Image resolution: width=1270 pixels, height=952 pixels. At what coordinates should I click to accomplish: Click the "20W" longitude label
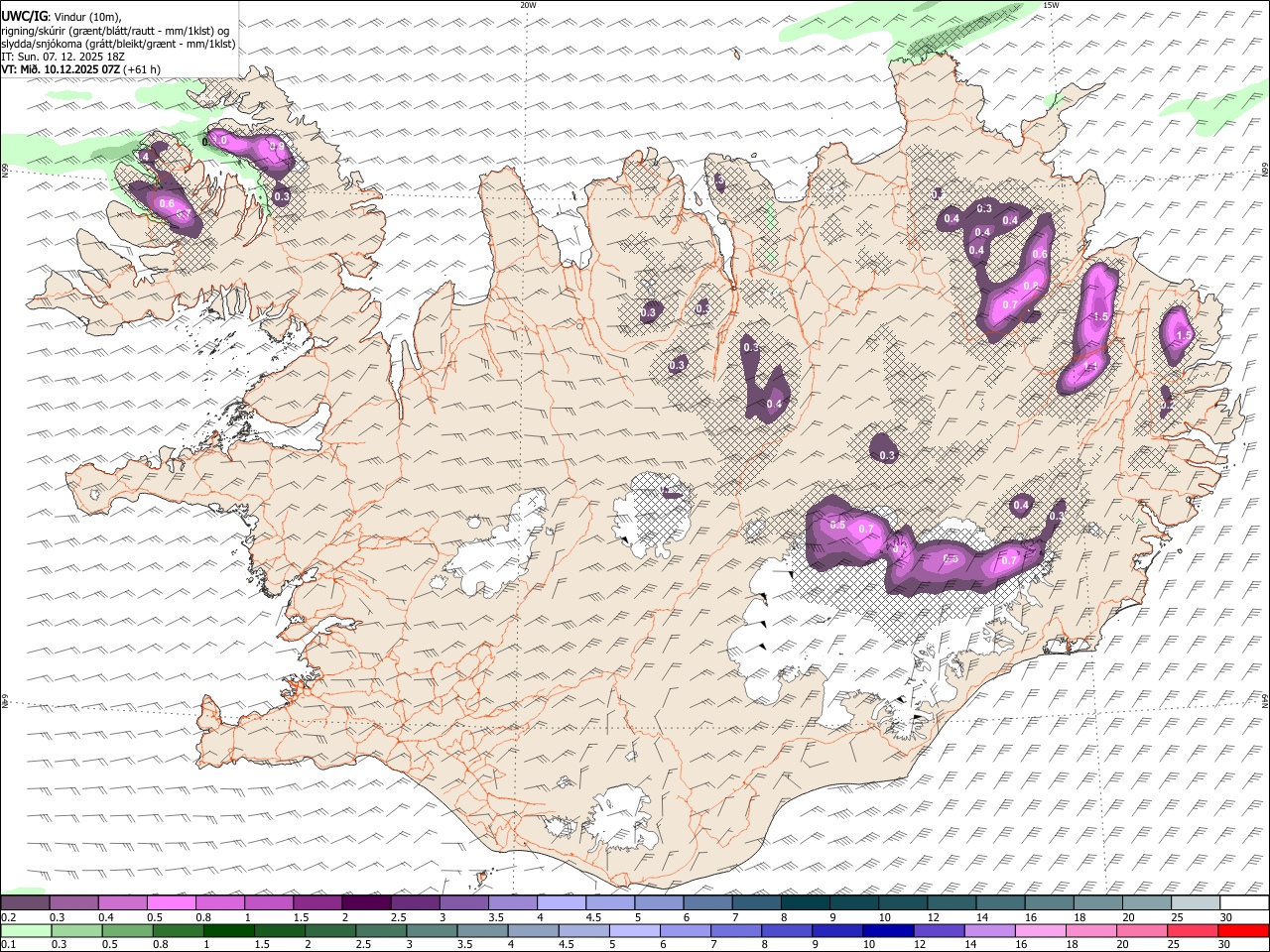tap(528, 5)
